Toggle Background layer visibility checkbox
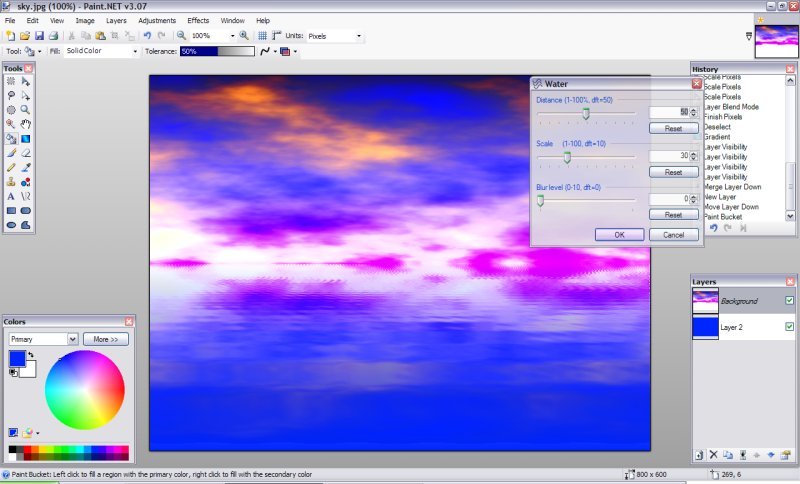This screenshot has height=484, width=800. [789, 300]
